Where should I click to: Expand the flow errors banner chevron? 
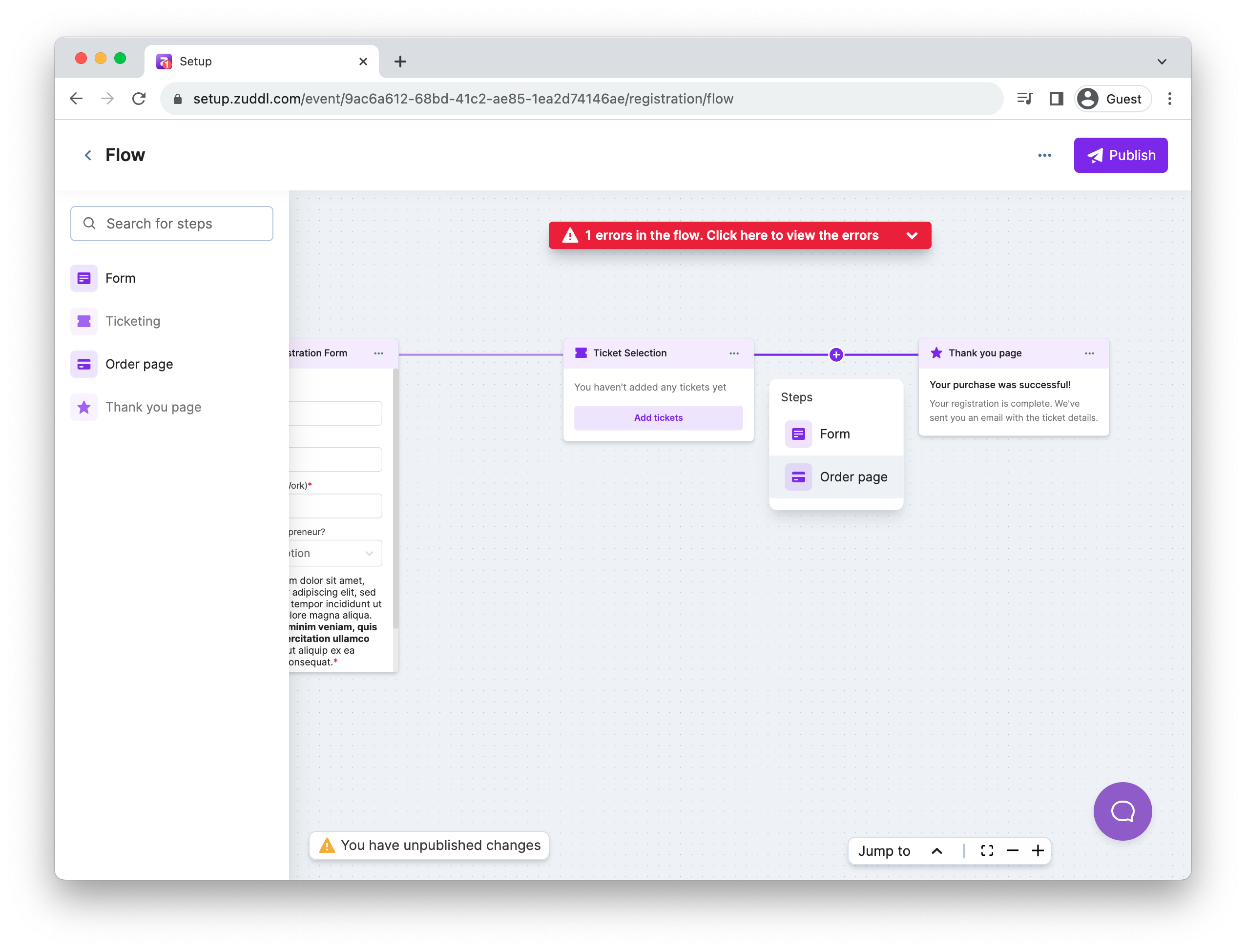coord(912,235)
